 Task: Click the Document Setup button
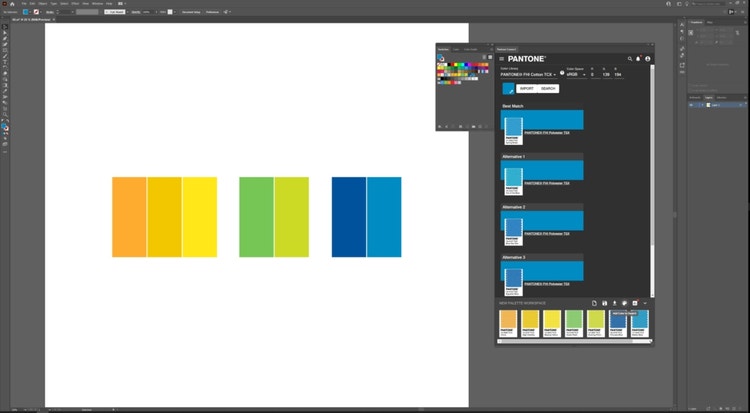click(191, 12)
